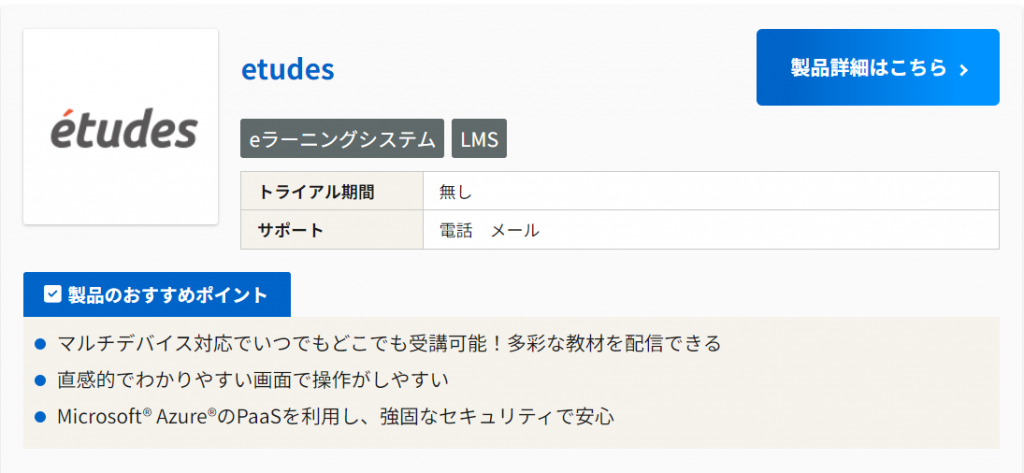
Task: Select the マルチデバイス対応 recommendation line
Action: pyautogui.click(x=389, y=344)
